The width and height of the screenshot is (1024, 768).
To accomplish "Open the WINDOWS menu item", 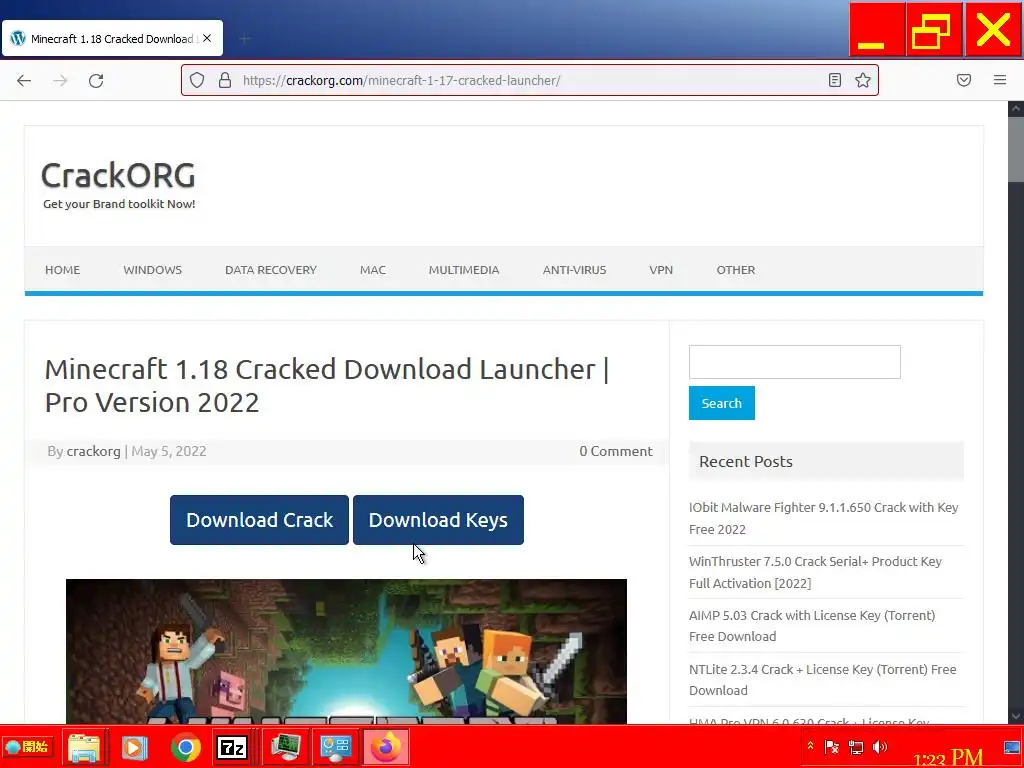I will coord(153,270).
